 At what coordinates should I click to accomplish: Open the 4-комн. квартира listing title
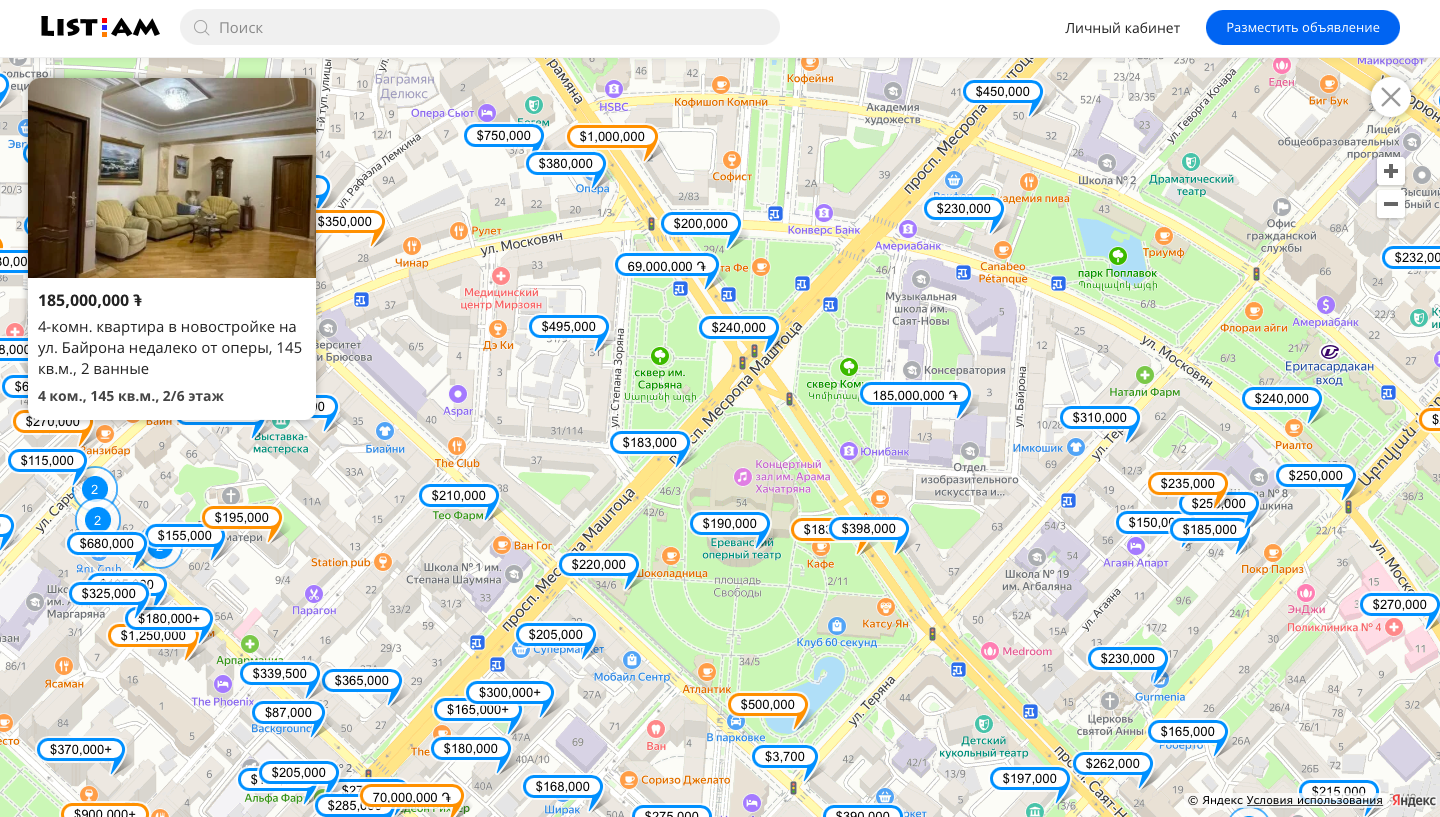pos(170,347)
